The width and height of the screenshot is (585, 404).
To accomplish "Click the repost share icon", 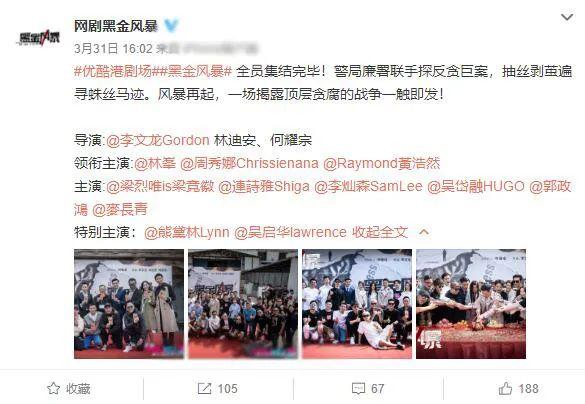I will point(204,388).
